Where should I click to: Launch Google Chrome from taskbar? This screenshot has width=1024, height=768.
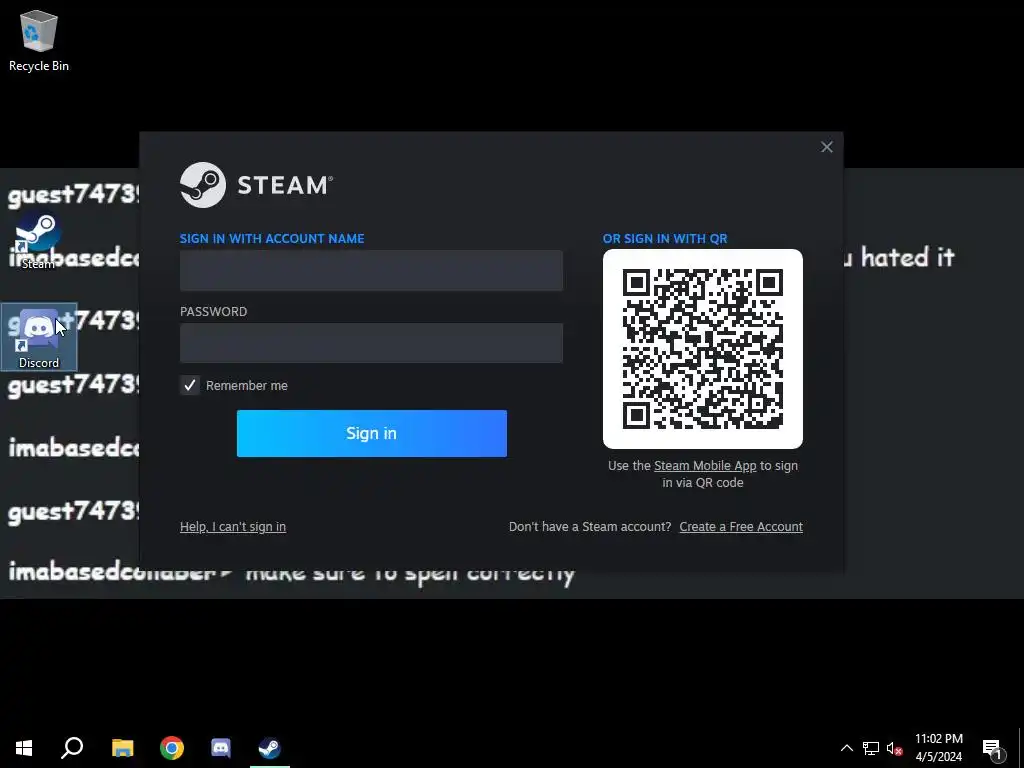pyautogui.click(x=172, y=748)
